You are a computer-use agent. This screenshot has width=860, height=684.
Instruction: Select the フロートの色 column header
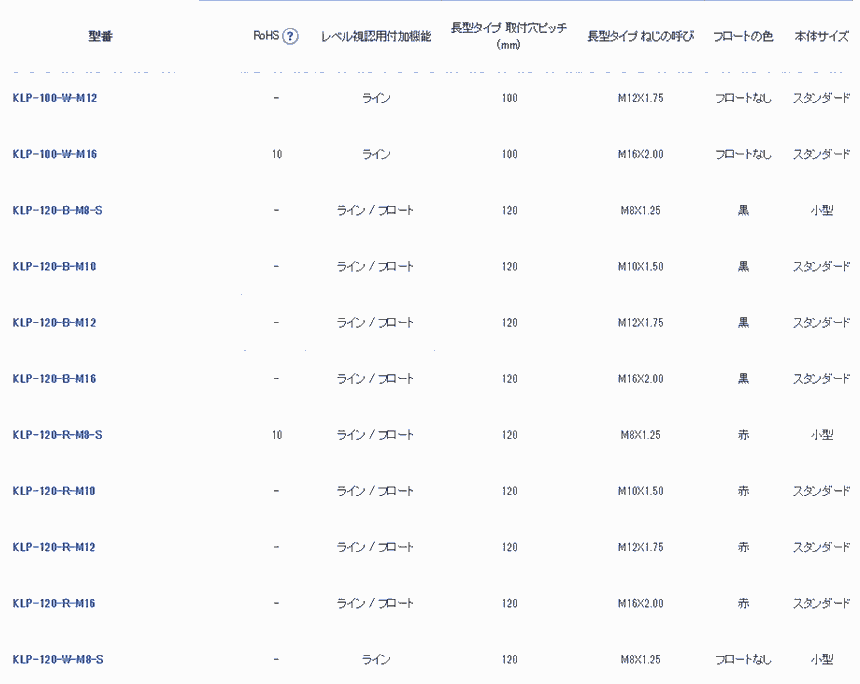pos(743,37)
